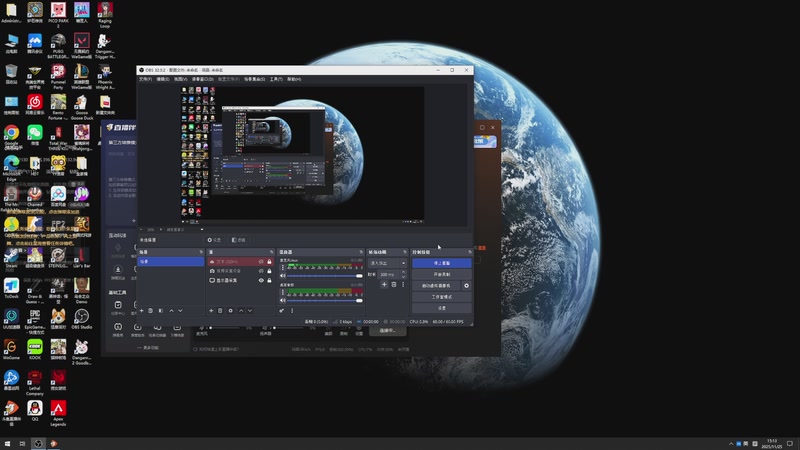Toggle visibility eye of 文本 (GDI+) source
The image size is (800, 450).
(x=261, y=262)
